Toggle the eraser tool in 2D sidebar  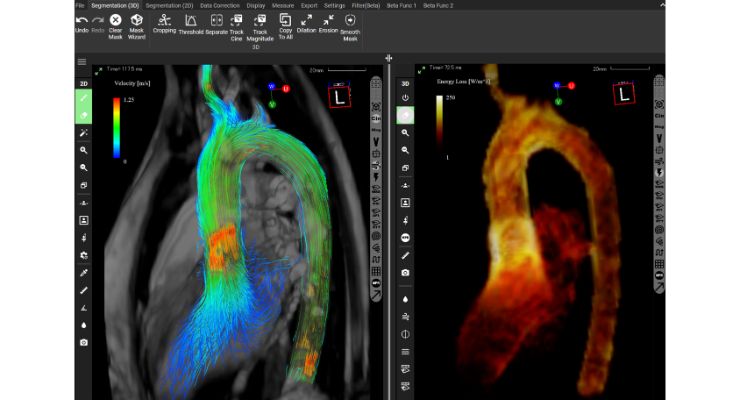coord(84,115)
